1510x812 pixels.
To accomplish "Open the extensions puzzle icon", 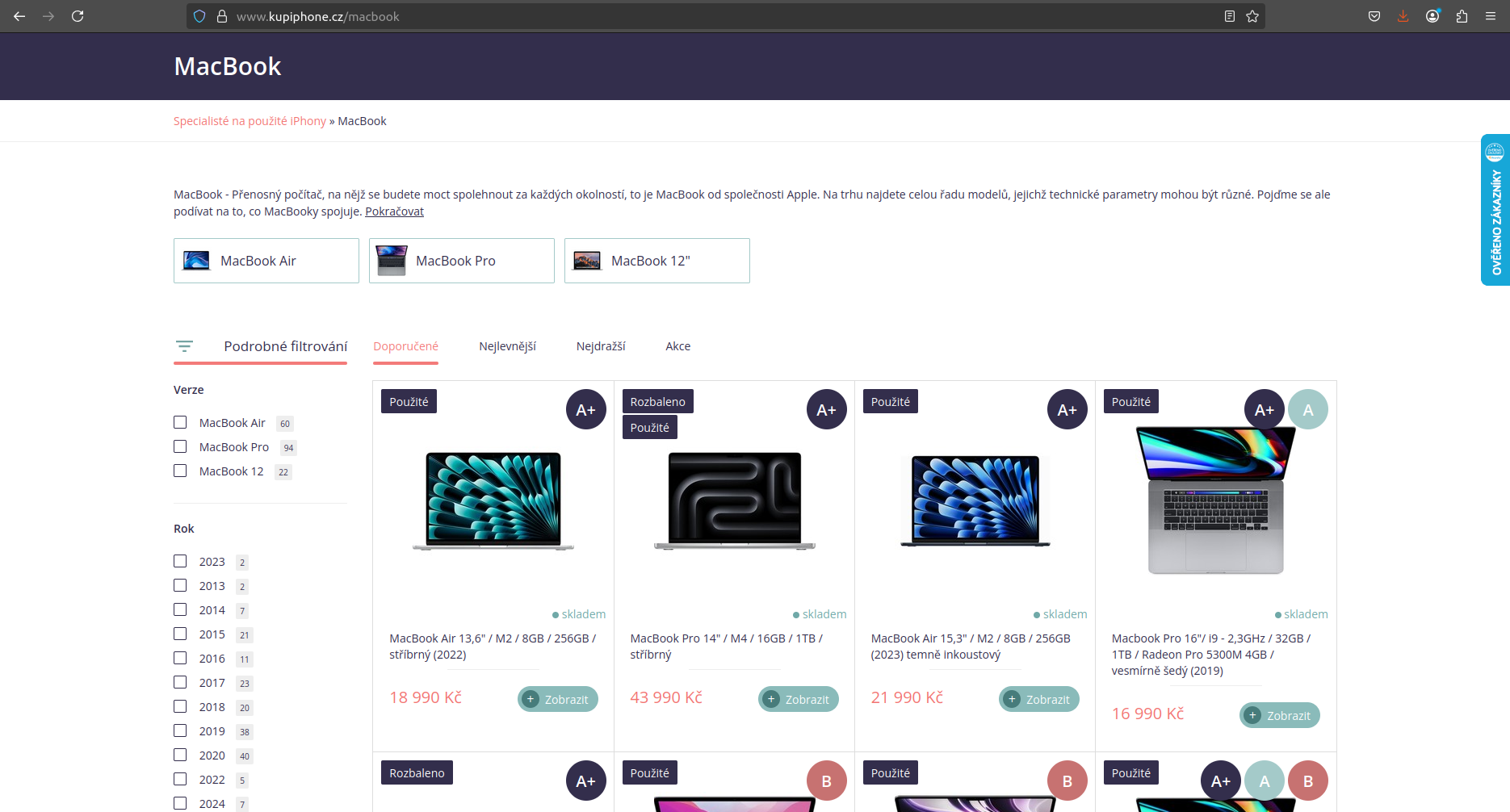I will (1462, 16).
